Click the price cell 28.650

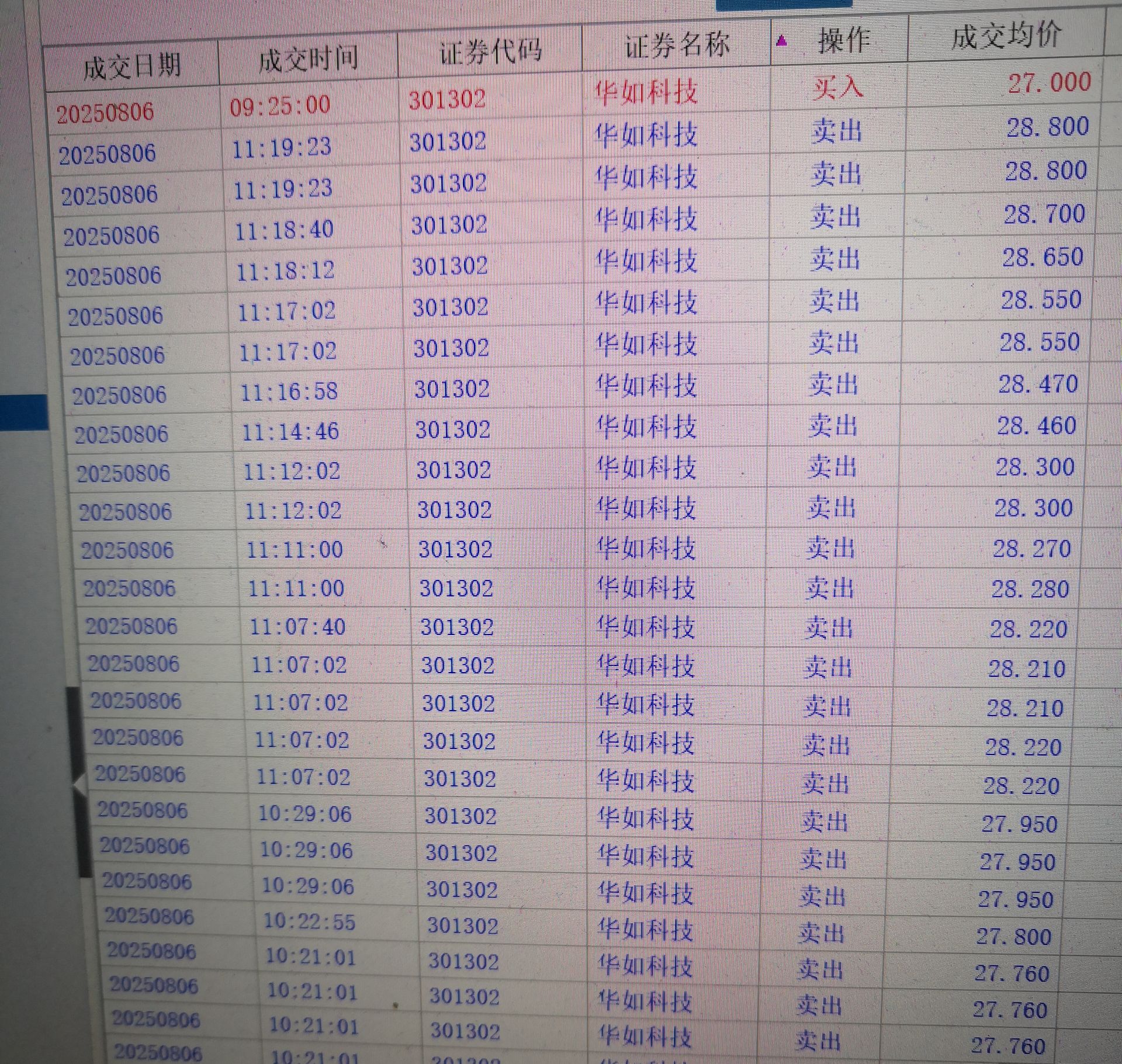tap(1043, 257)
